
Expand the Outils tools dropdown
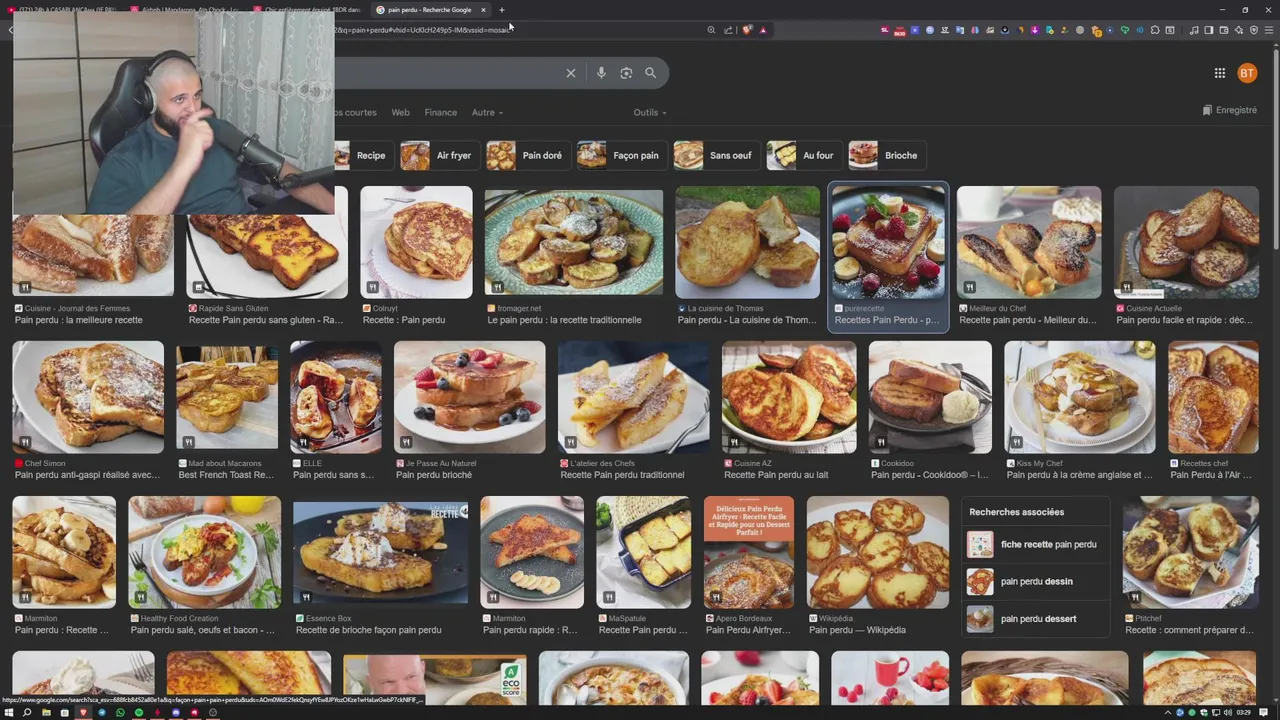pos(650,112)
